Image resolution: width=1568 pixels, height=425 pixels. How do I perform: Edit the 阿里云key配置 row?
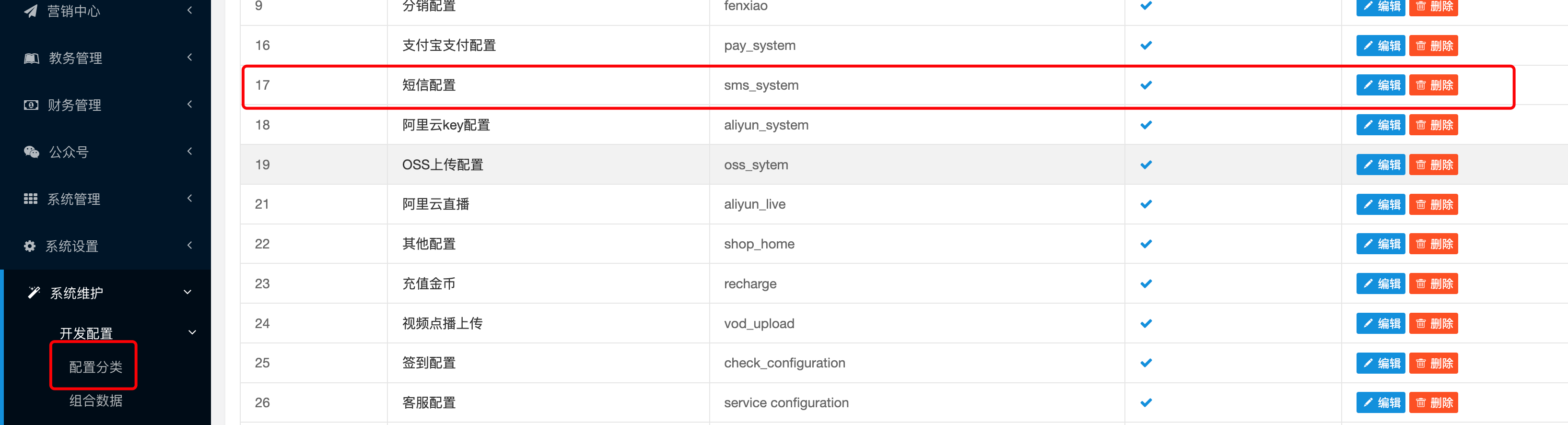pyautogui.click(x=1380, y=125)
